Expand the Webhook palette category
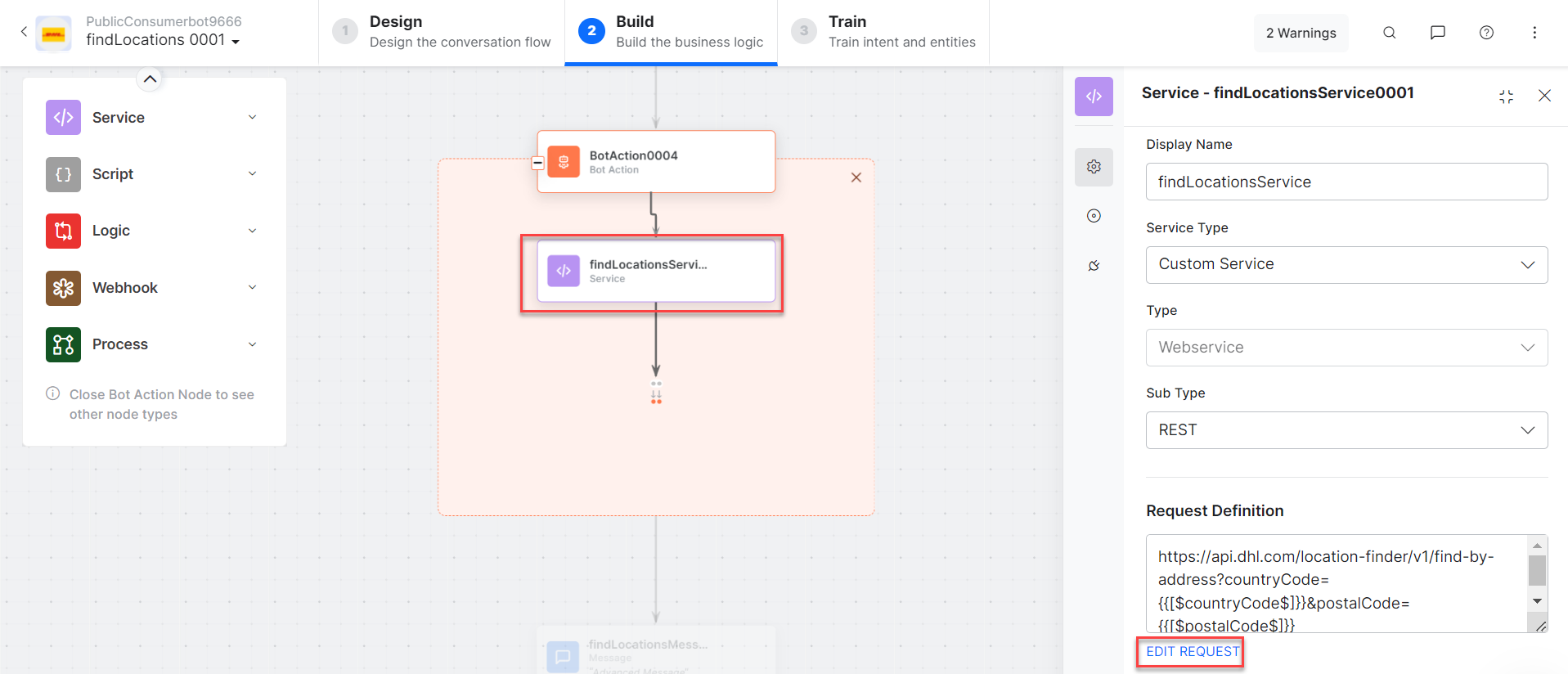The image size is (1568, 674). tap(253, 287)
